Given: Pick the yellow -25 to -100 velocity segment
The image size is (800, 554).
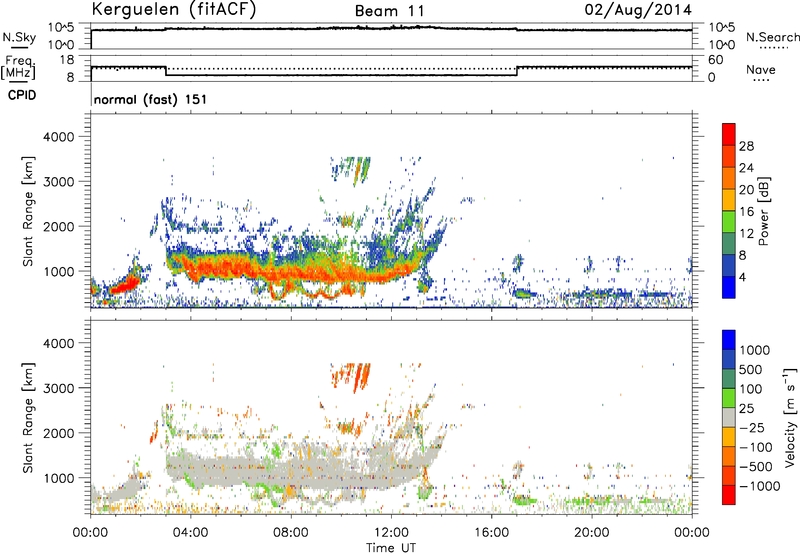Looking at the screenshot, I should pos(729,437).
